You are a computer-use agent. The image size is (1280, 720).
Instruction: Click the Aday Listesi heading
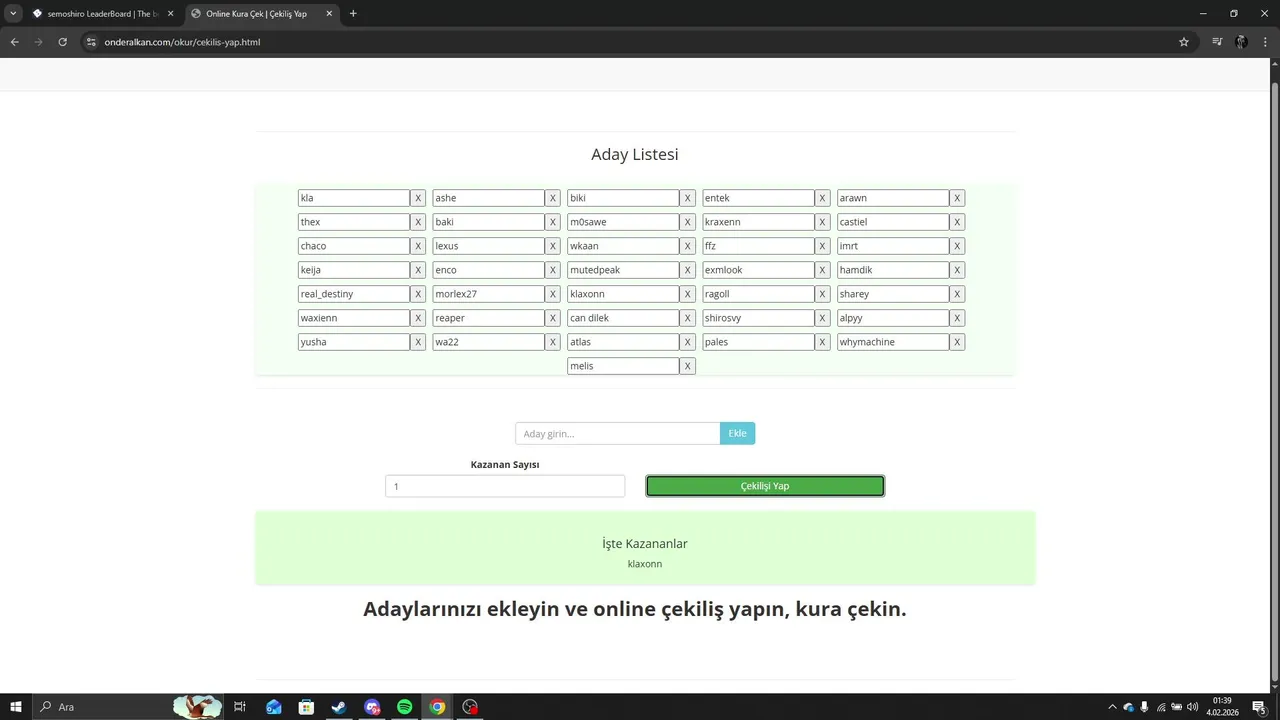click(635, 154)
